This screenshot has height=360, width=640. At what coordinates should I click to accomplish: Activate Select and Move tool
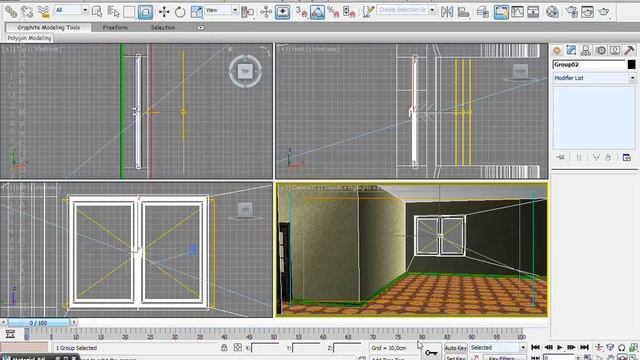164,11
